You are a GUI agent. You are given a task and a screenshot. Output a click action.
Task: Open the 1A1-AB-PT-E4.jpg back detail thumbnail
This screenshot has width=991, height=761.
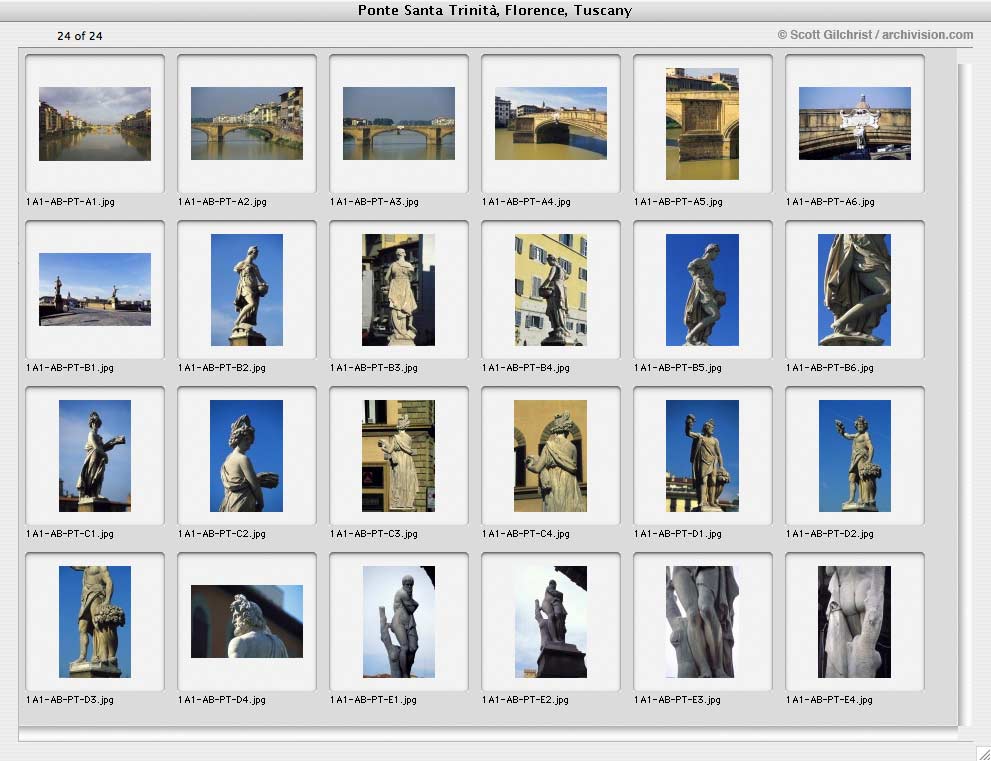point(854,622)
